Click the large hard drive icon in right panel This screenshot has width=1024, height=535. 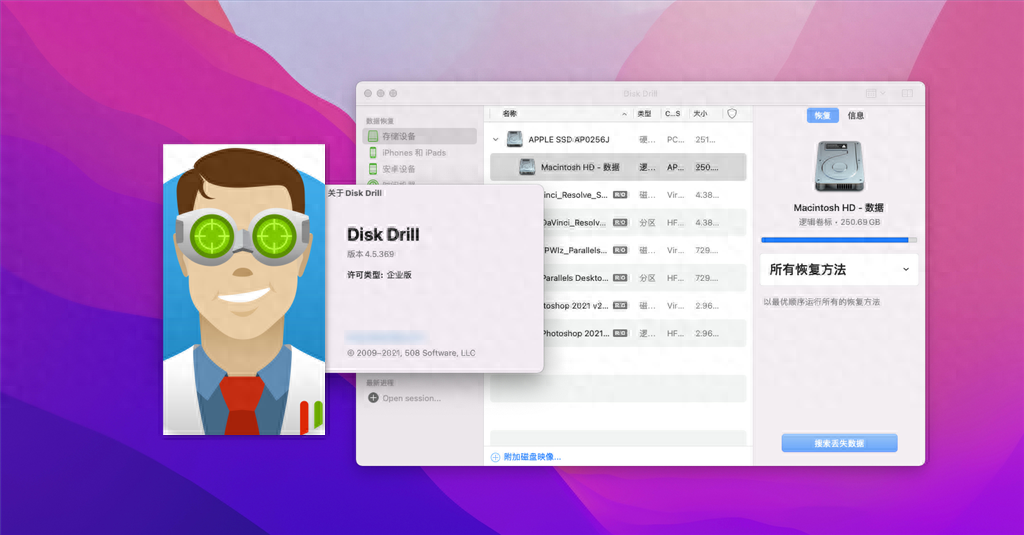(x=838, y=165)
